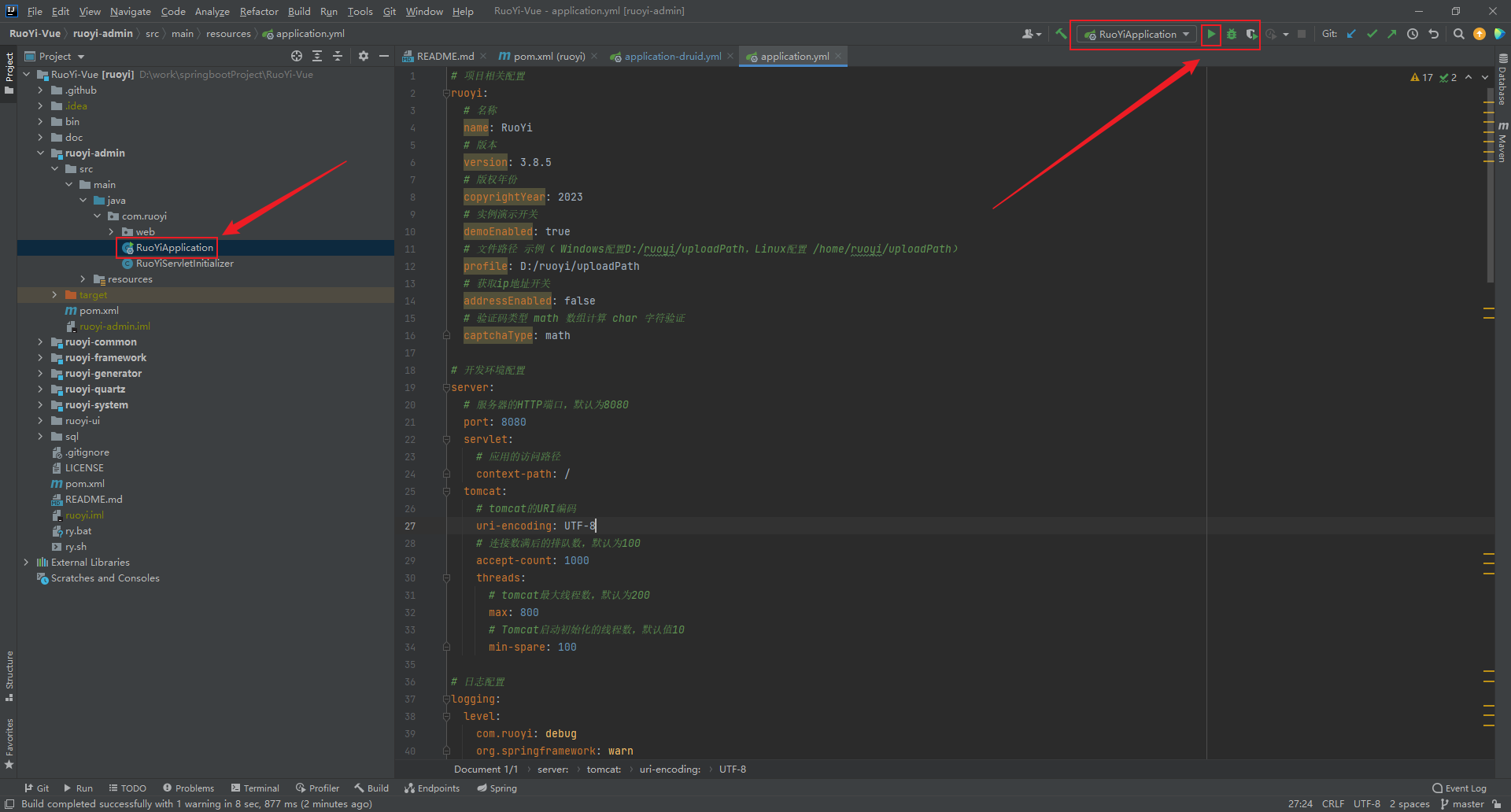Commit changes with Git green checkmark
This screenshot has height=812, width=1511.
pos(1372,34)
